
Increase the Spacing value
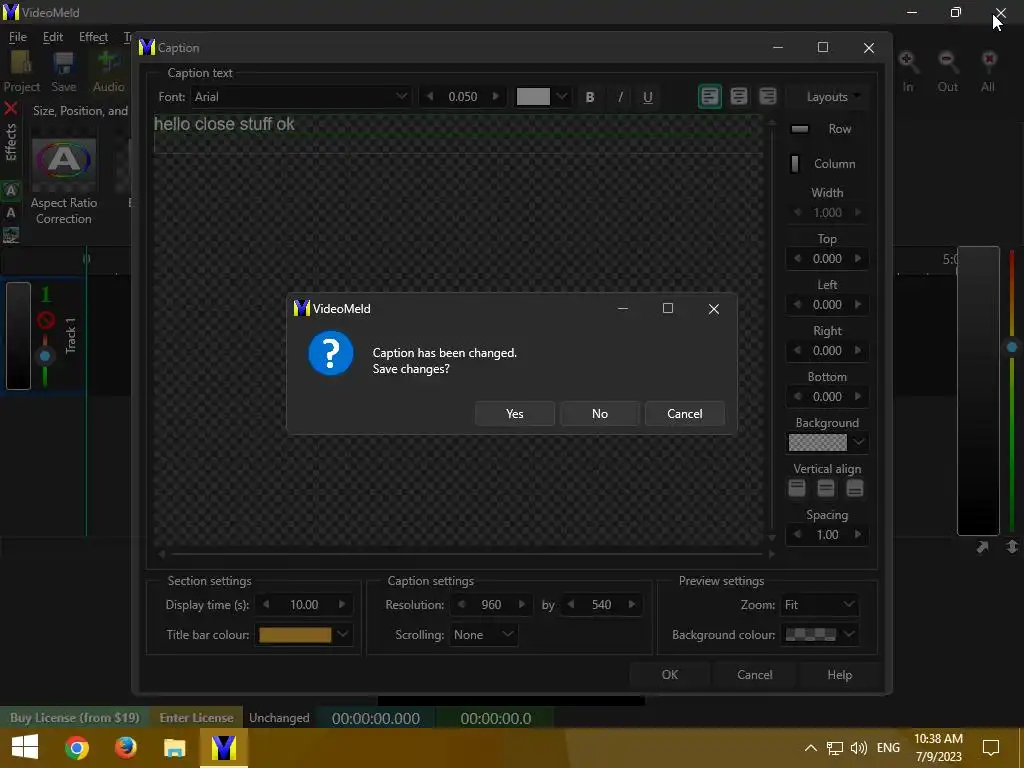tap(858, 534)
